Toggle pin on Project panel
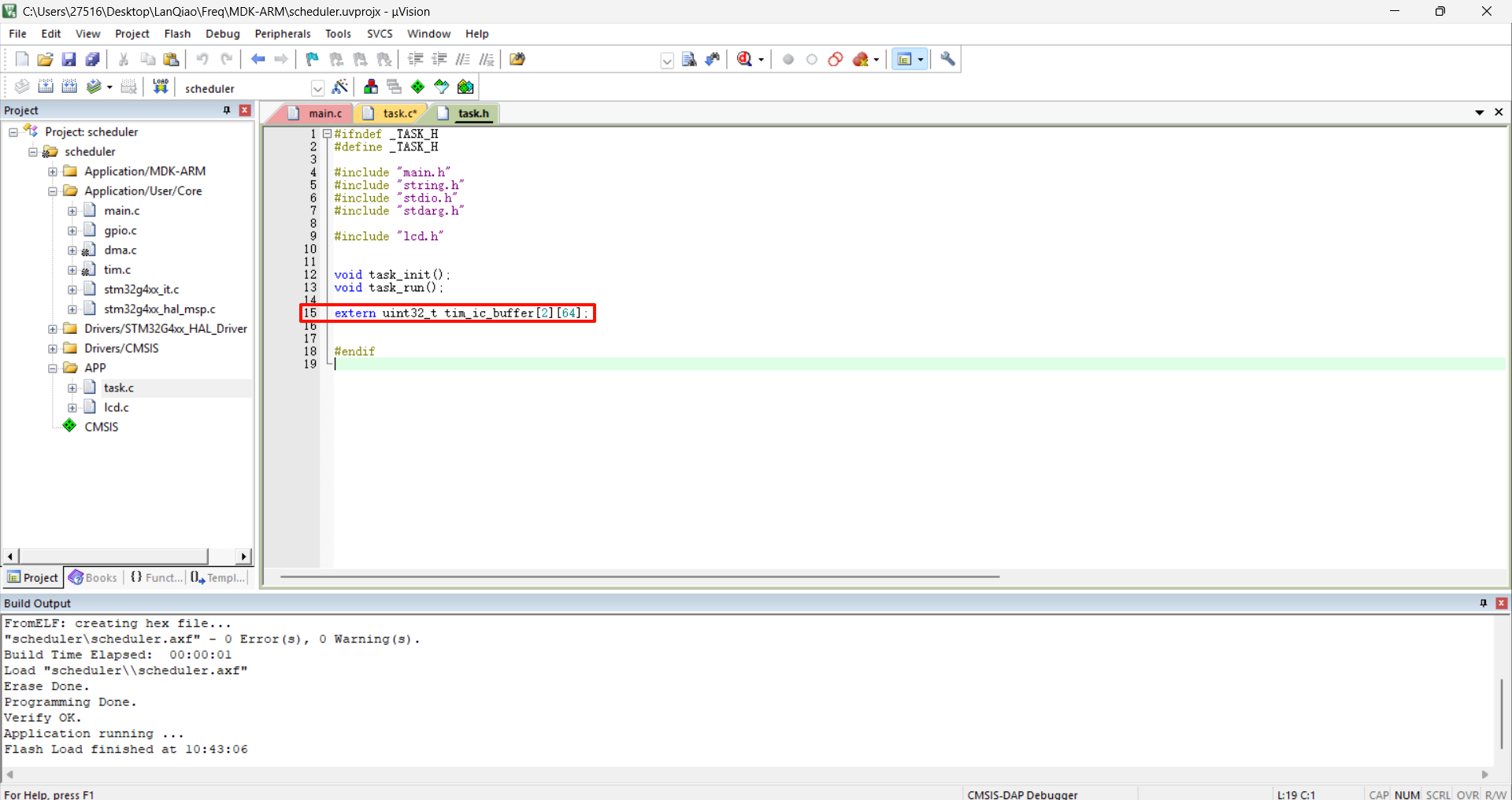Image resolution: width=1512 pixels, height=800 pixels. pos(227,110)
